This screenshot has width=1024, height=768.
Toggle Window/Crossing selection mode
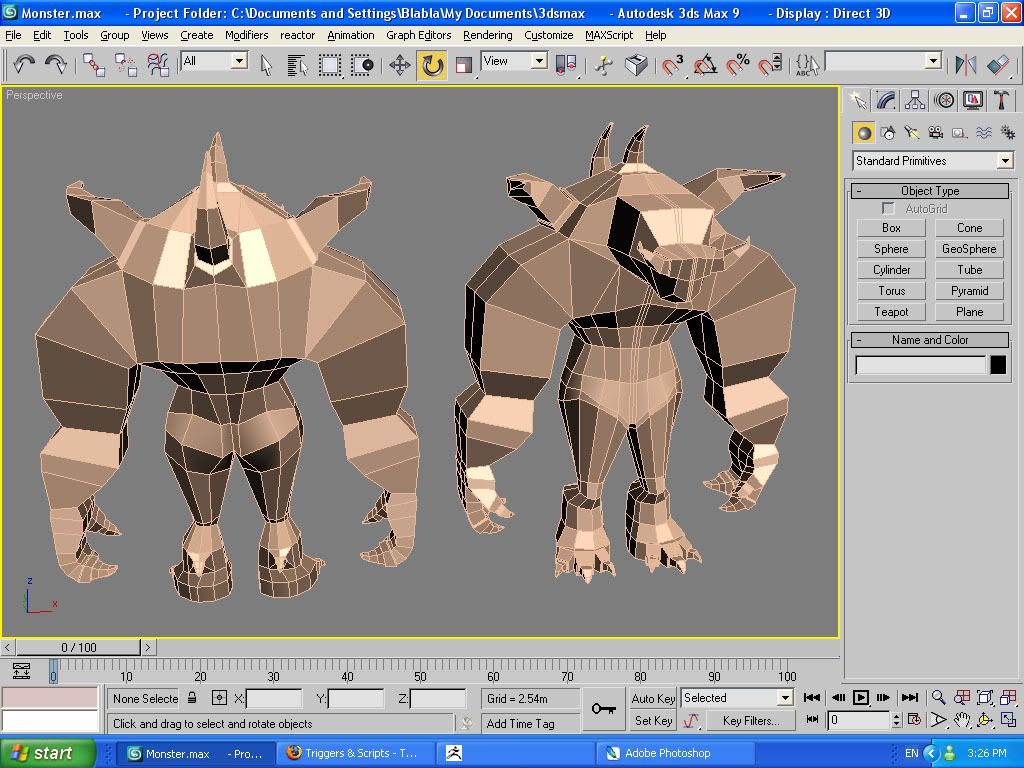point(361,65)
